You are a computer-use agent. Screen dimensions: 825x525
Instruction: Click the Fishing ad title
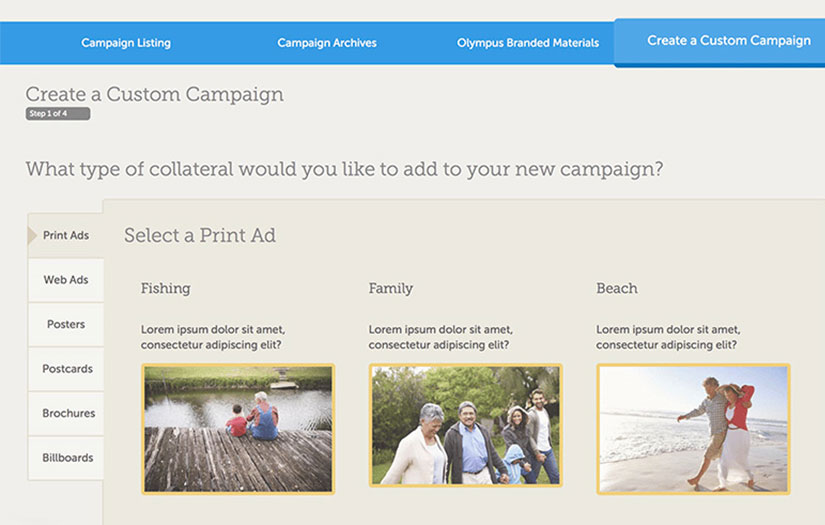(x=166, y=288)
